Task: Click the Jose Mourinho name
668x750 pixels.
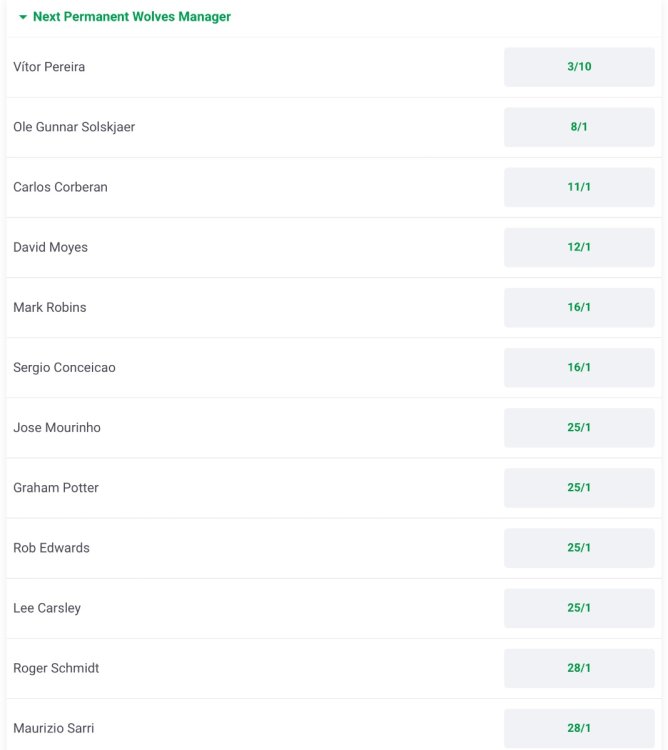Action: tap(57, 427)
